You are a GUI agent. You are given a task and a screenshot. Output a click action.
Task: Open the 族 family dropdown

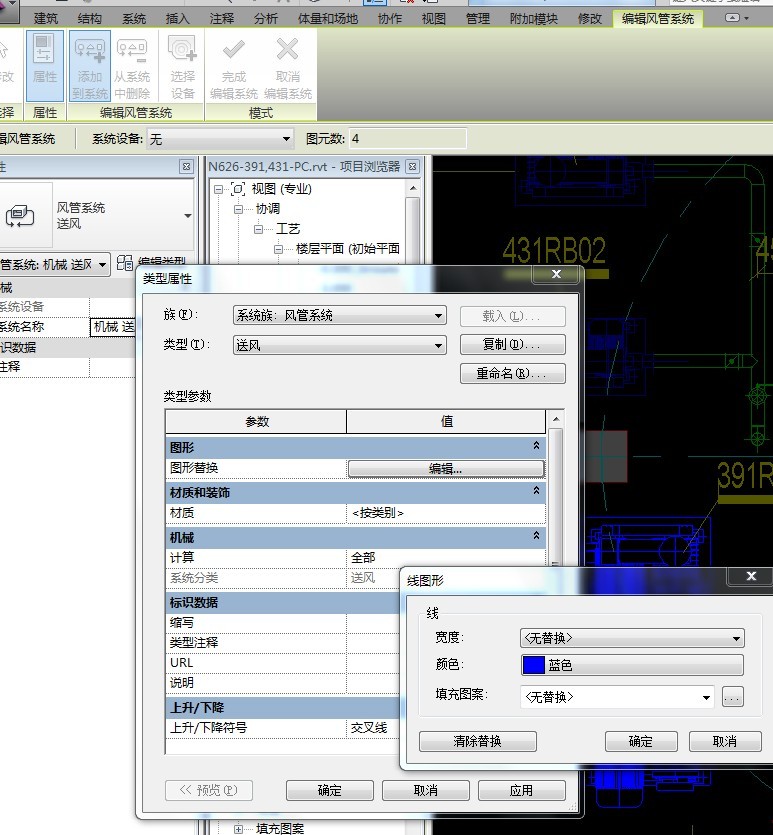point(339,316)
